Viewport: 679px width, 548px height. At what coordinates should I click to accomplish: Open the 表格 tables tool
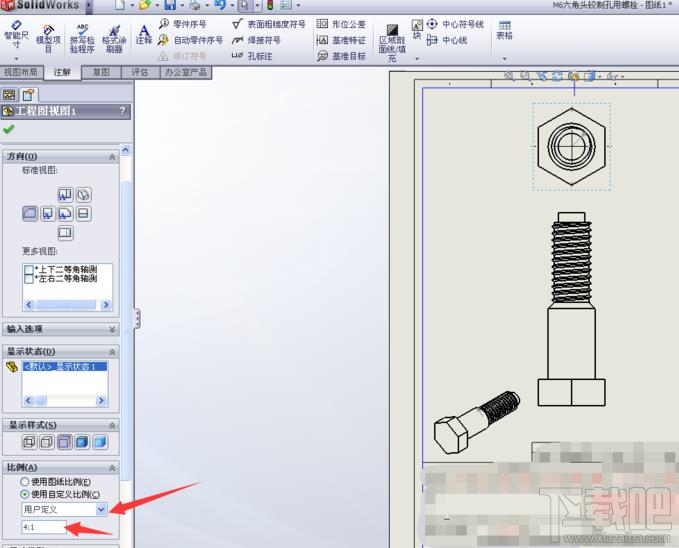pyautogui.click(x=504, y=30)
